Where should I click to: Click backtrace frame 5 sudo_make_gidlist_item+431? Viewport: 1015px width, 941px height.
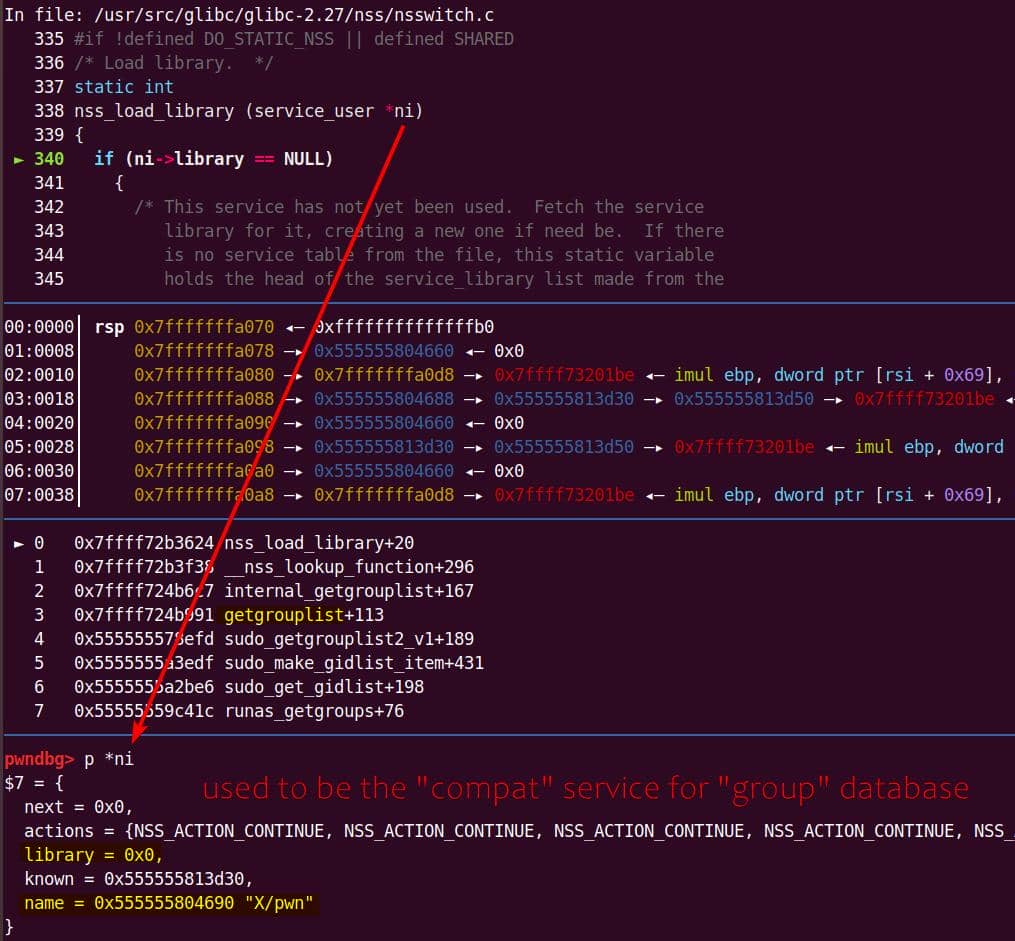click(x=354, y=662)
